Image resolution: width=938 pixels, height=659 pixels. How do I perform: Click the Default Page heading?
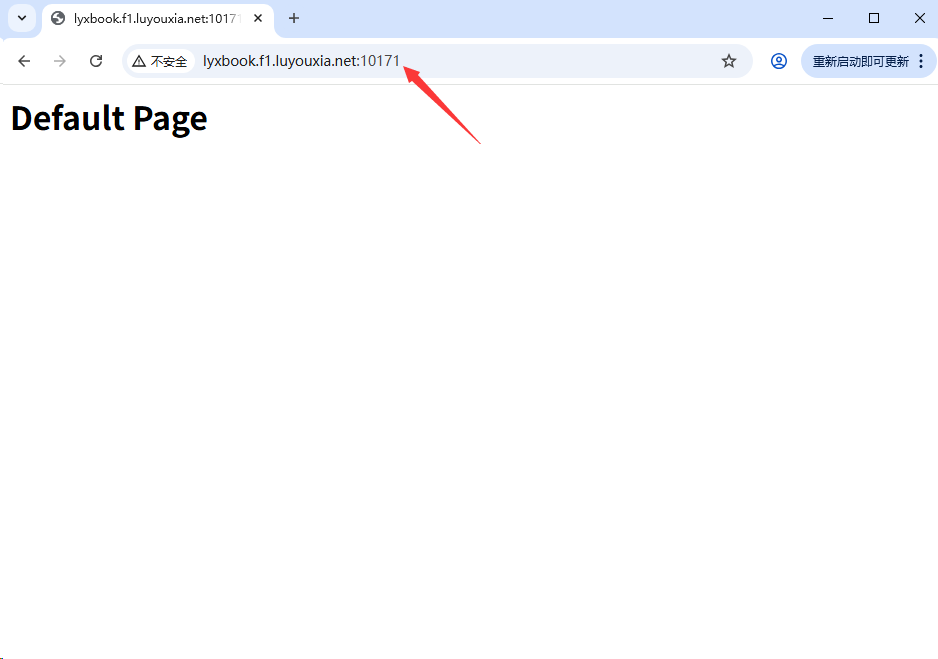(x=109, y=118)
